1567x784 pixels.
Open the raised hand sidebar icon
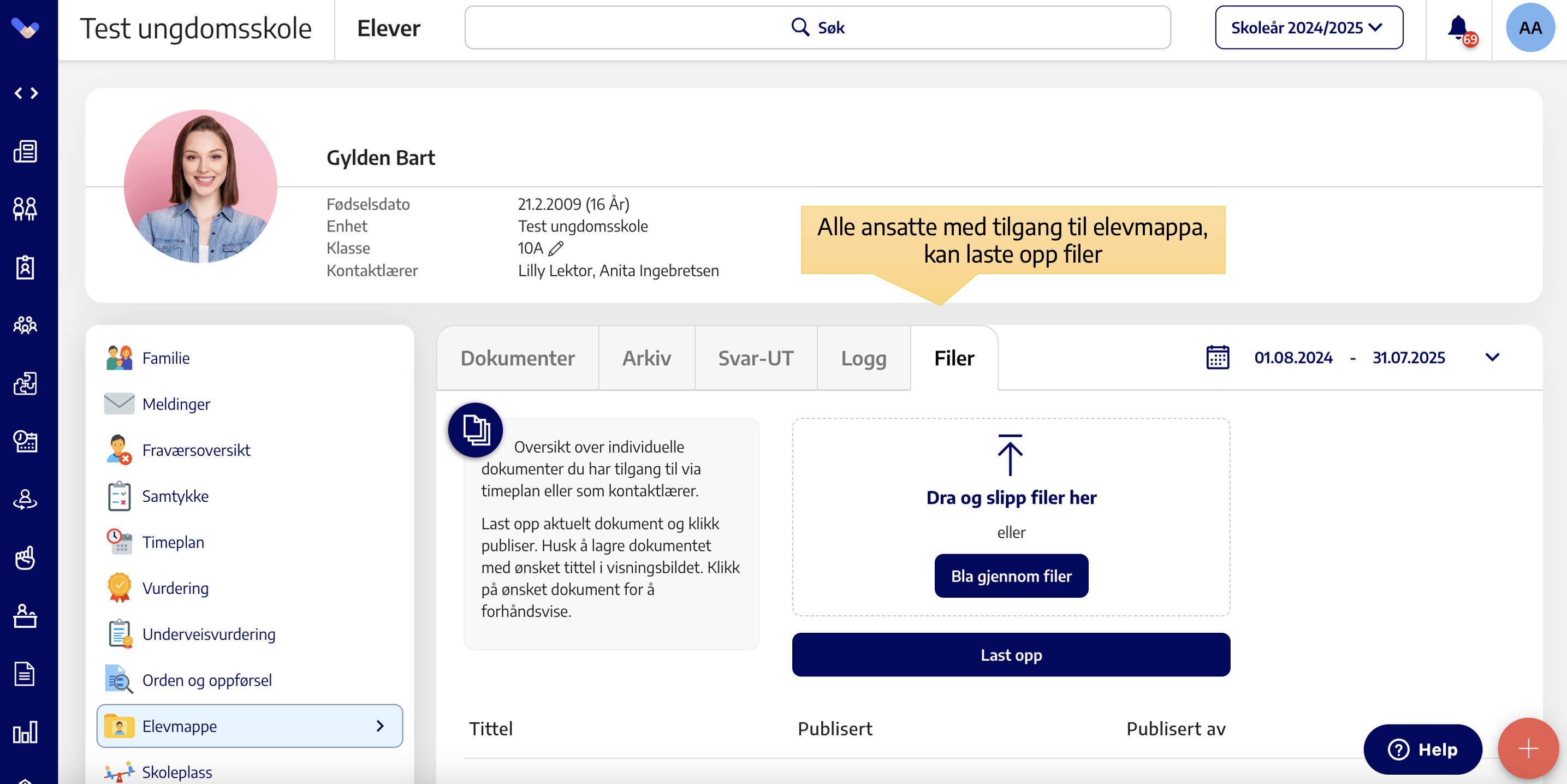26,557
